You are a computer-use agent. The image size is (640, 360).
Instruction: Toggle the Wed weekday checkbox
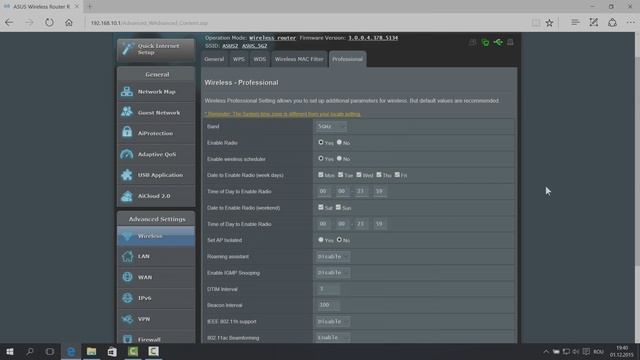[x=359, y=175]
